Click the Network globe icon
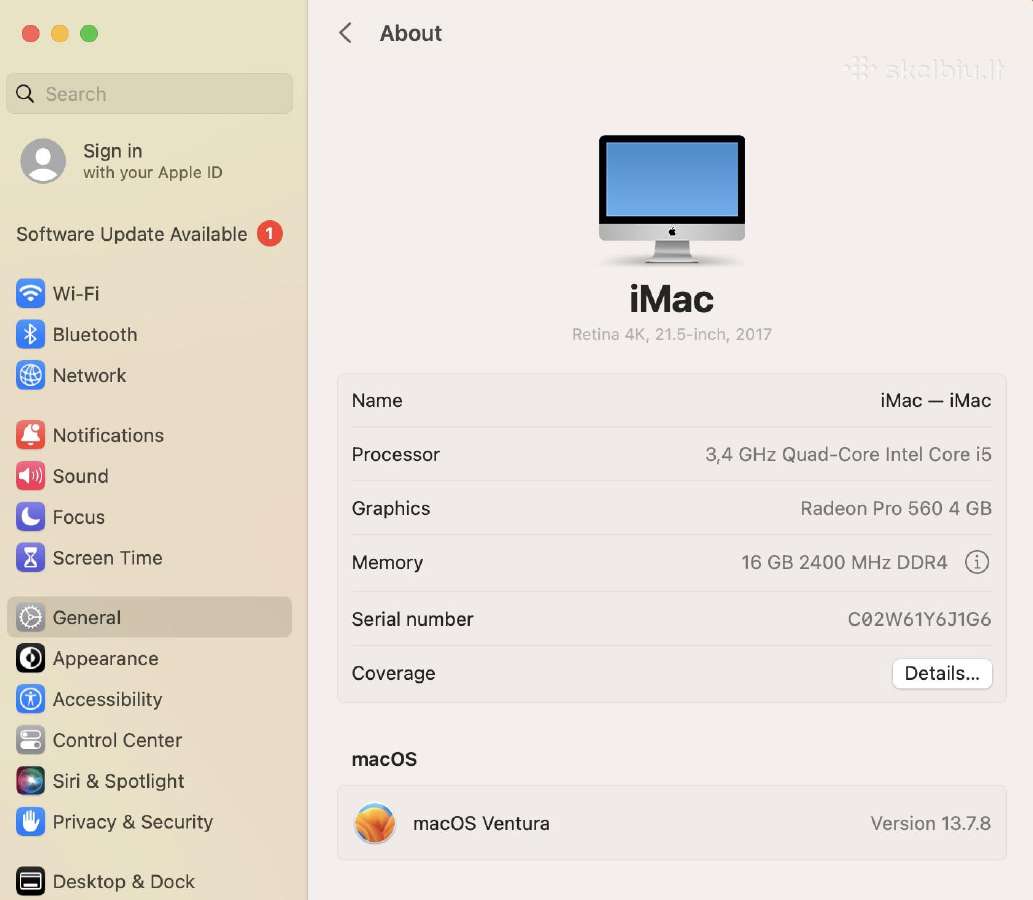This screenshot has height=900, width=1033. click(30, 375)
